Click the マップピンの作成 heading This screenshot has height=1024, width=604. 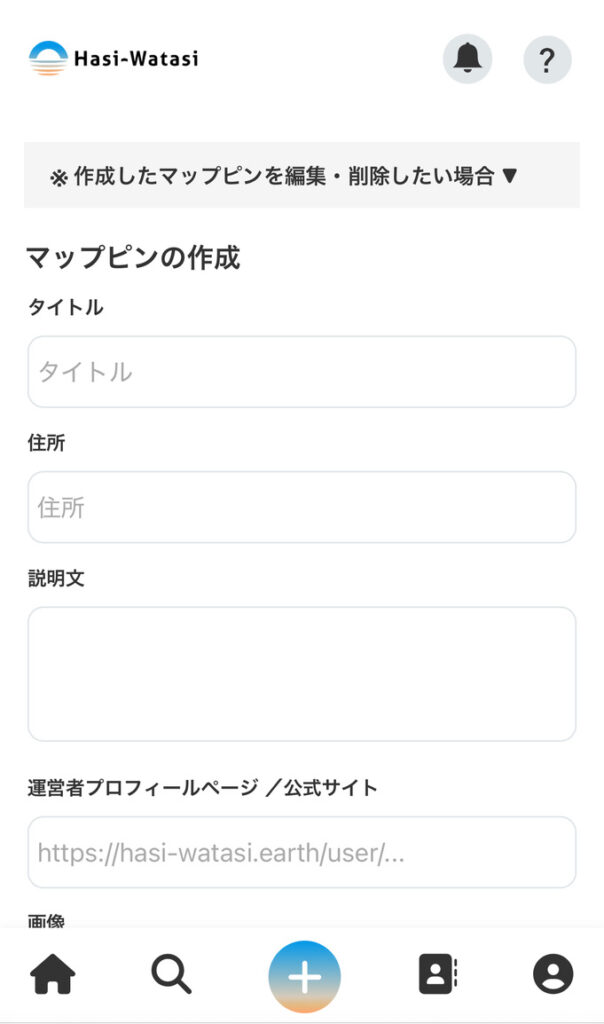coord(133,258)
